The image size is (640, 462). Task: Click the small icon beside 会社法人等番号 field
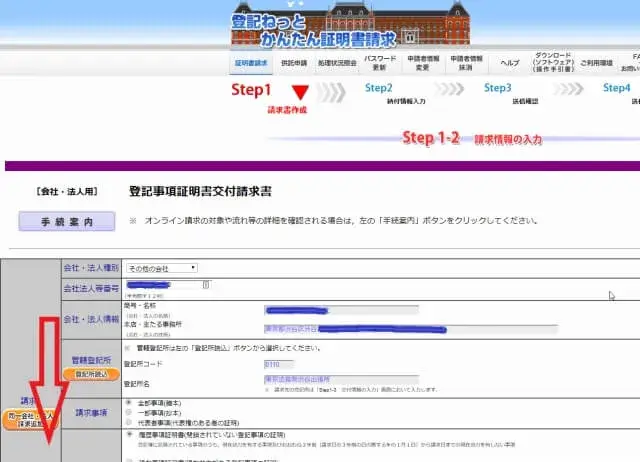click(x=206, y=284)
